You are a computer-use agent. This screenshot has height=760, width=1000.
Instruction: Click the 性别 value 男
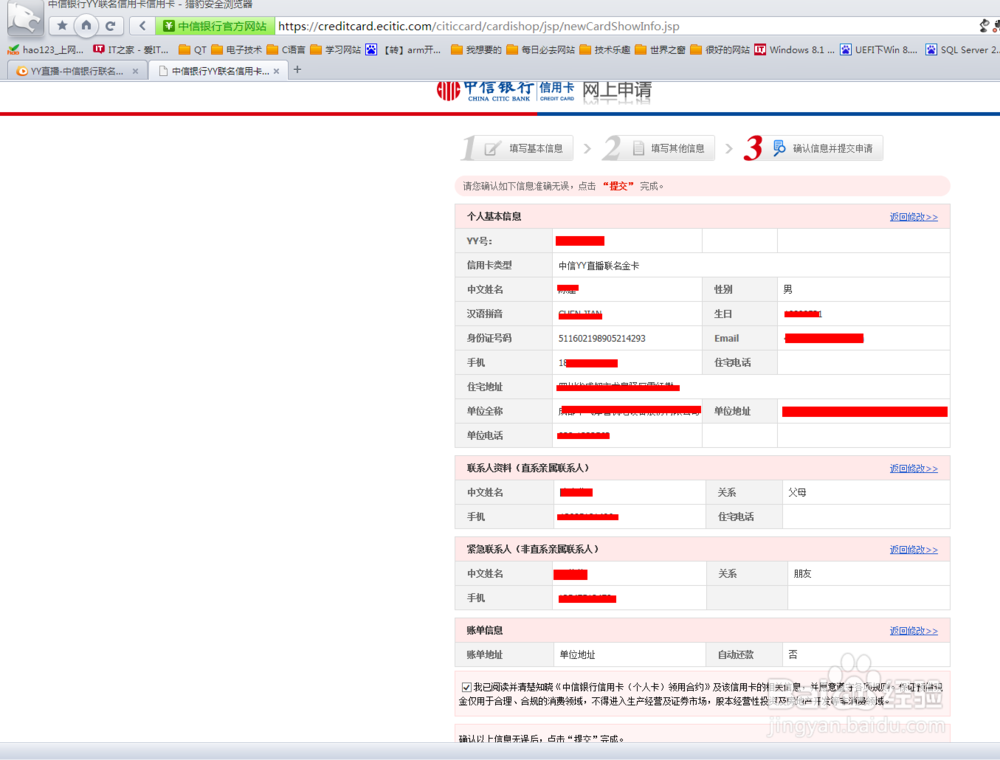788,289
